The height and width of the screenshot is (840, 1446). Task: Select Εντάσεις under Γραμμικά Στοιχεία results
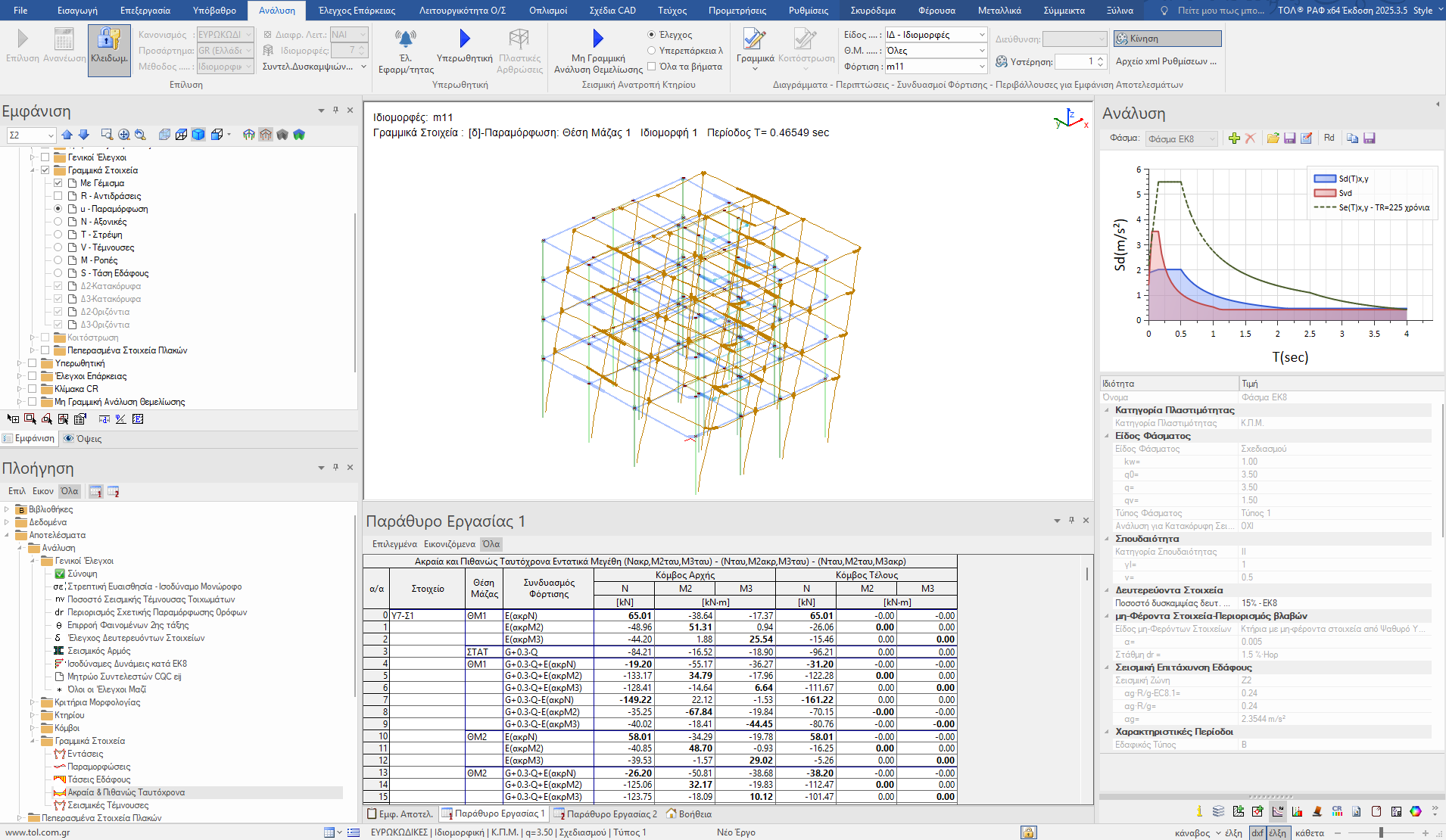(x=85, y=754)
